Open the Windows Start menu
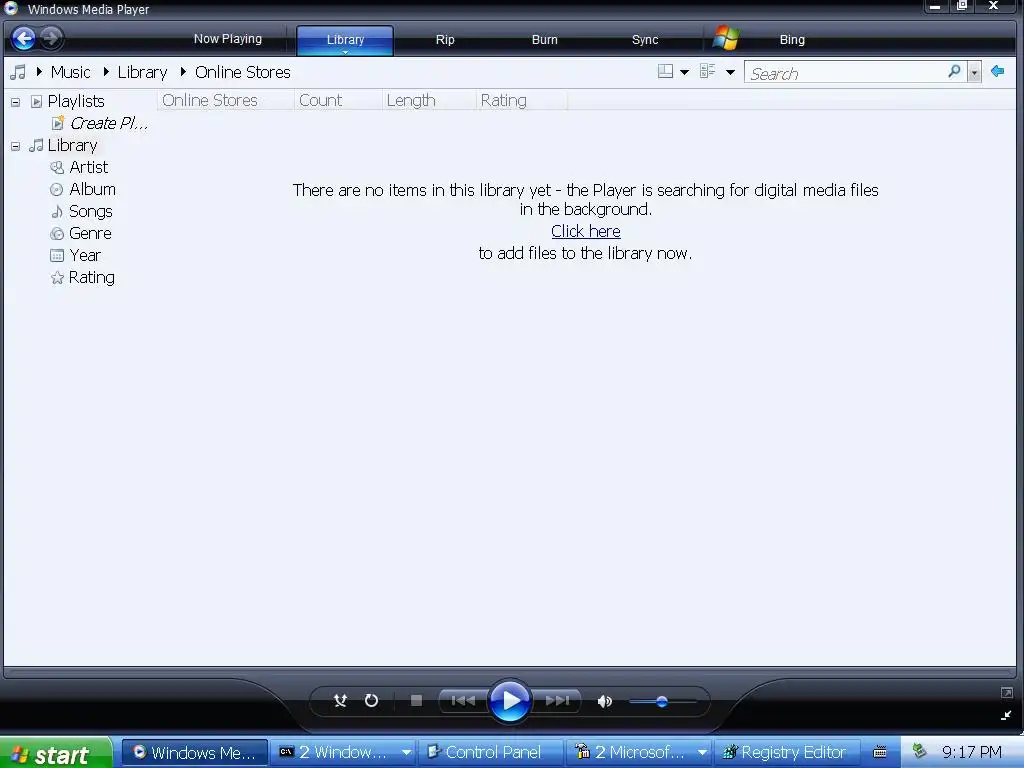This screenshot has width=1024, height=768. (55, 754)
